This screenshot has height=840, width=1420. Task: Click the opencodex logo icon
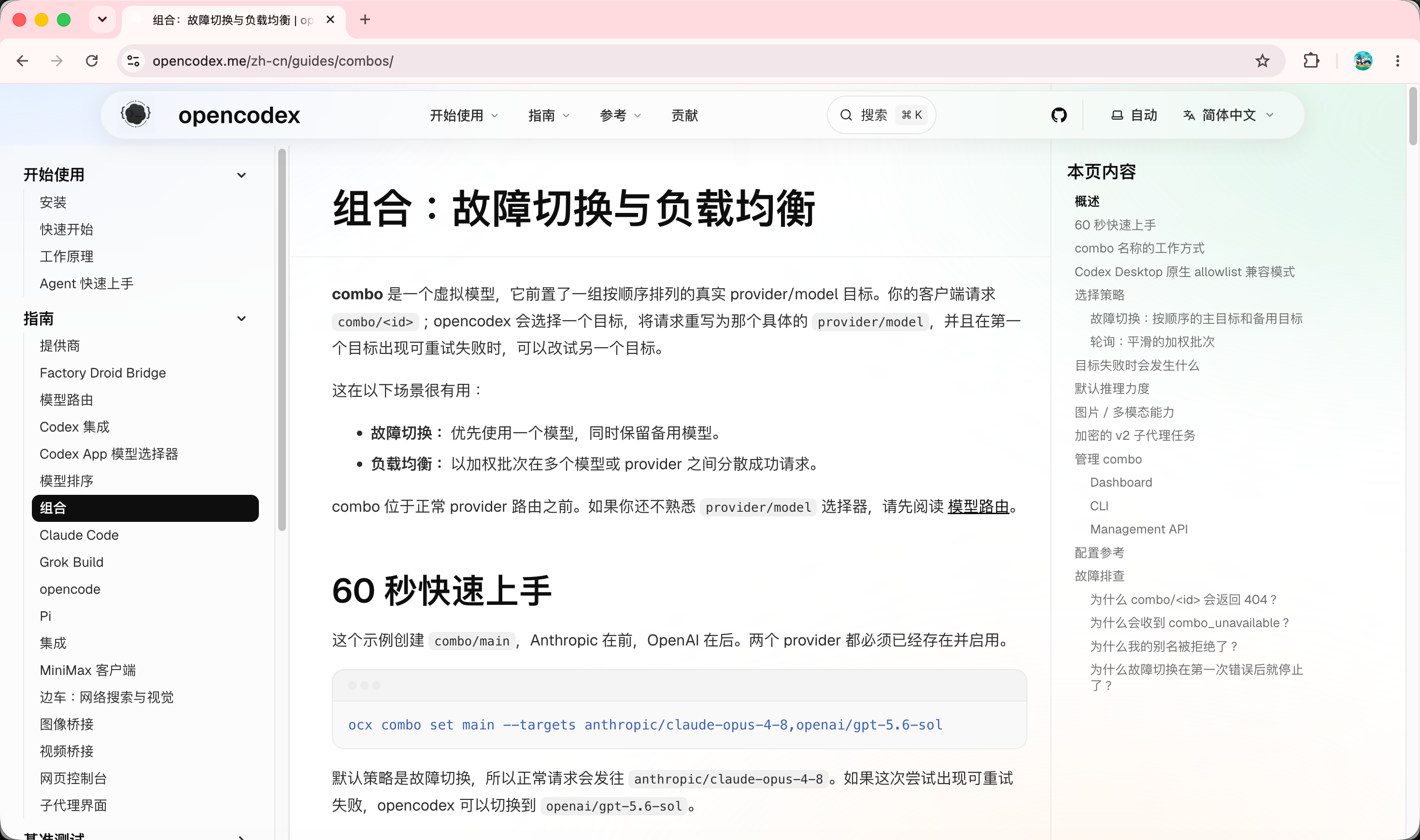(136, 115)
